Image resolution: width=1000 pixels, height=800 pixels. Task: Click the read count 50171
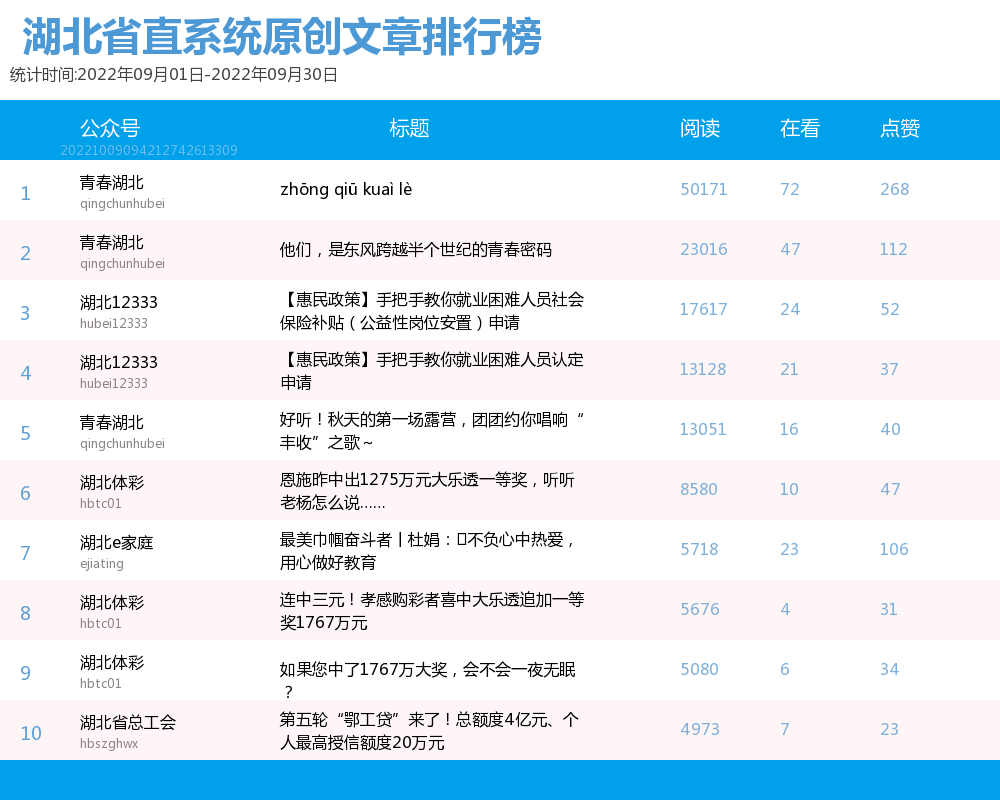(704, 190)
